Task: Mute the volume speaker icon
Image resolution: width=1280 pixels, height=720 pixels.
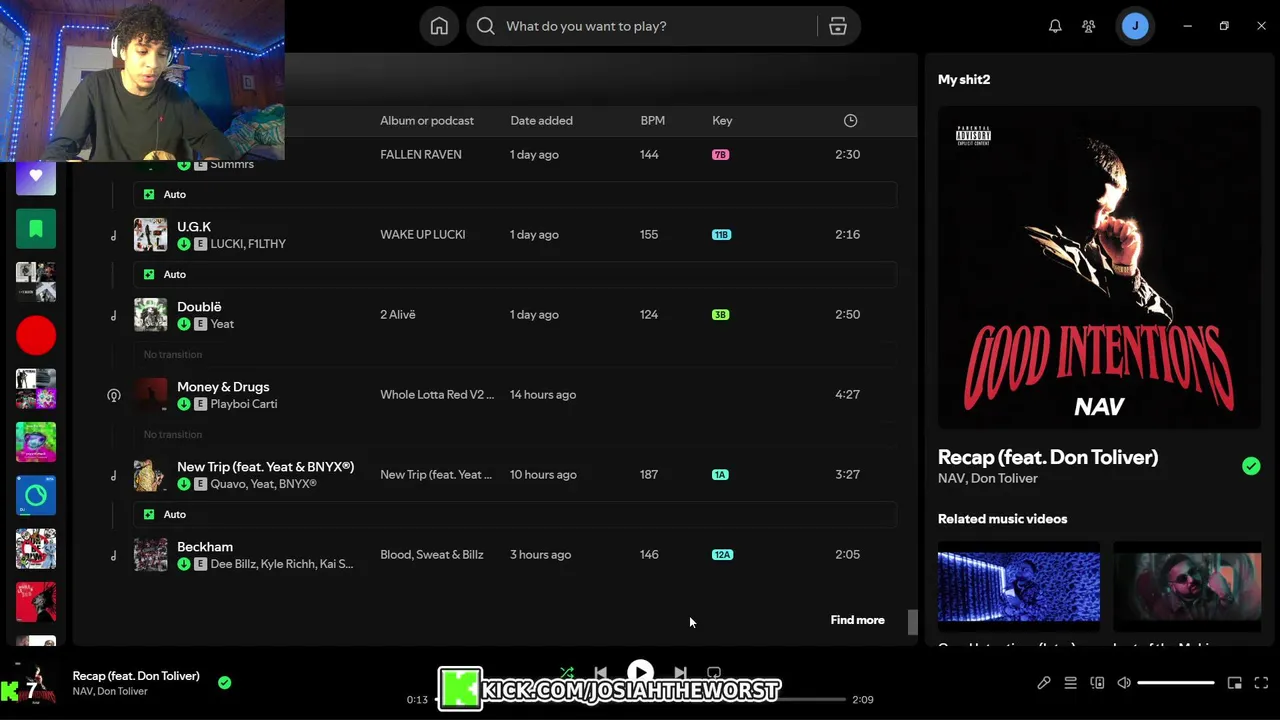Action: tap(1124, 683)
